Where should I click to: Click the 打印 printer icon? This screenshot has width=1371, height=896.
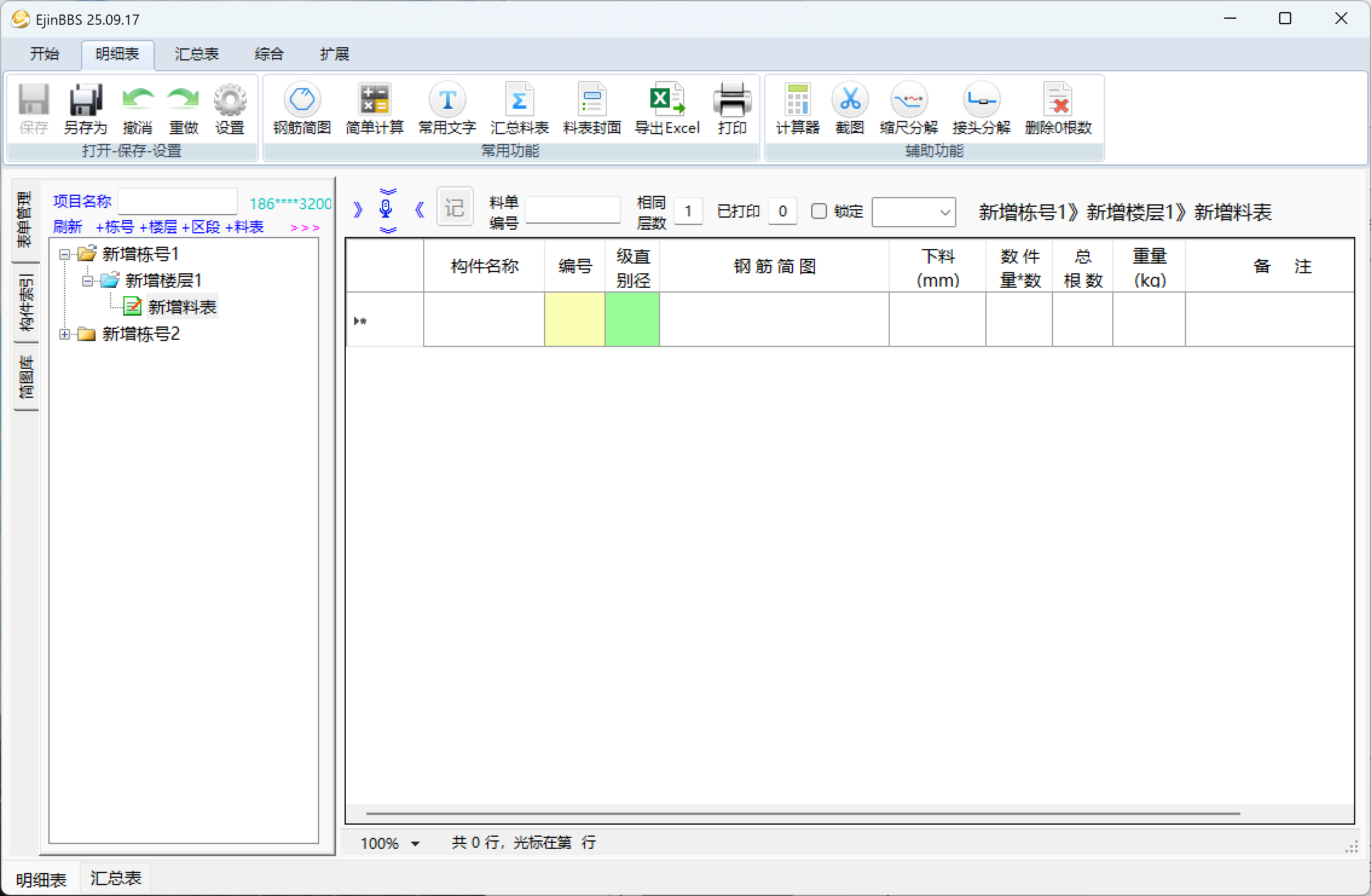coord(731,100)
